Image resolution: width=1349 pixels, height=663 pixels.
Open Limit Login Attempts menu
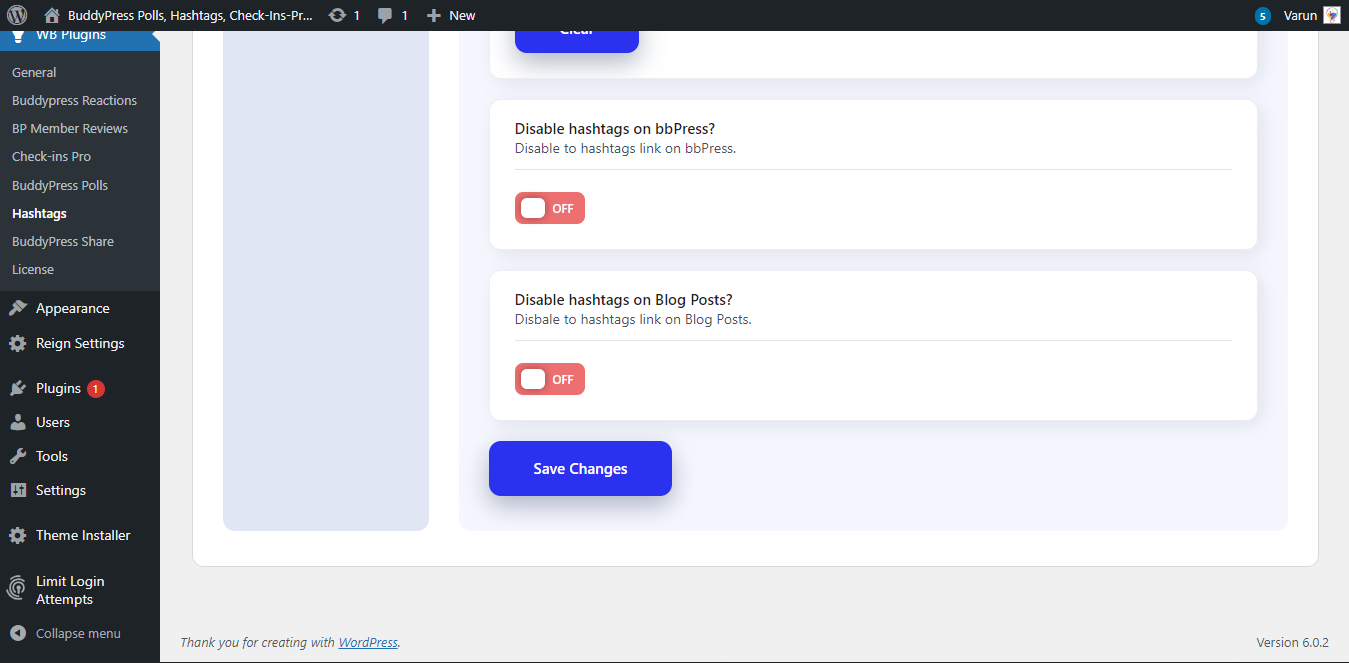(70, 590)
